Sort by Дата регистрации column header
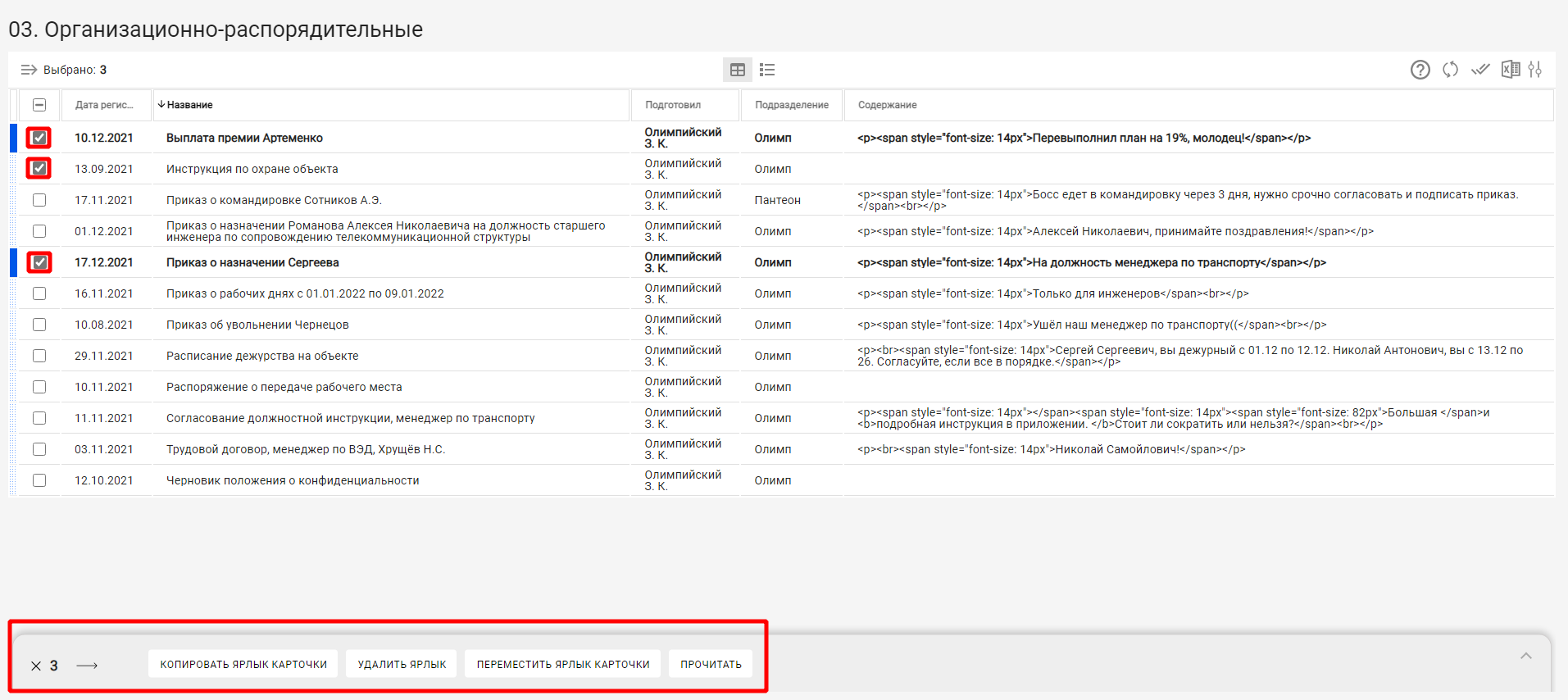The width and height of the screenshot is (1568, 700). (x=105, y=105)
